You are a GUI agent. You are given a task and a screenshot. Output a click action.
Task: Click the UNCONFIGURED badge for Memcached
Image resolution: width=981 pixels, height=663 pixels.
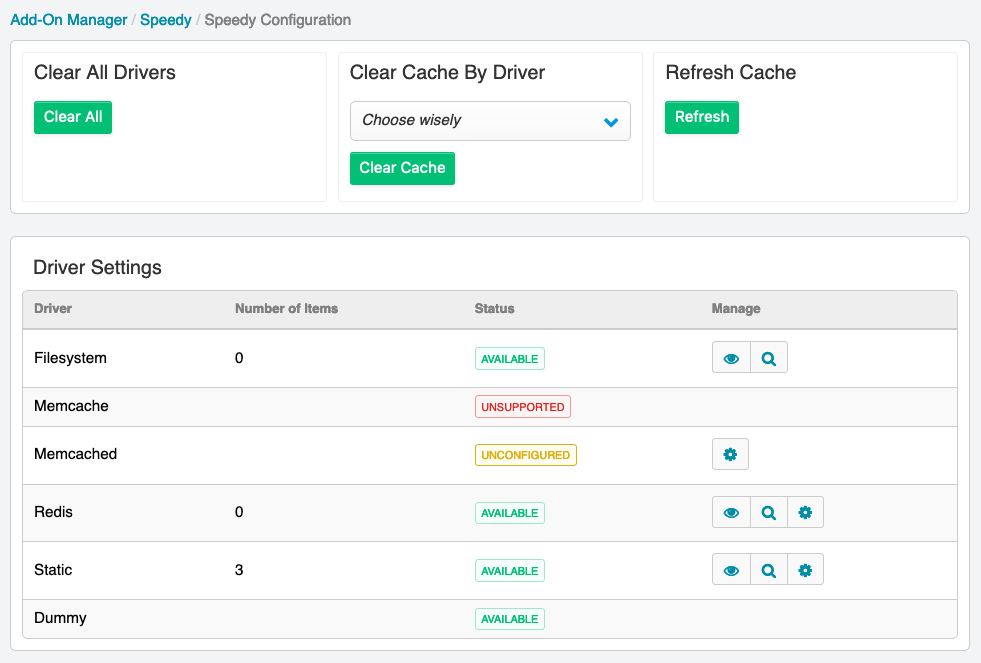pos(526,455)
